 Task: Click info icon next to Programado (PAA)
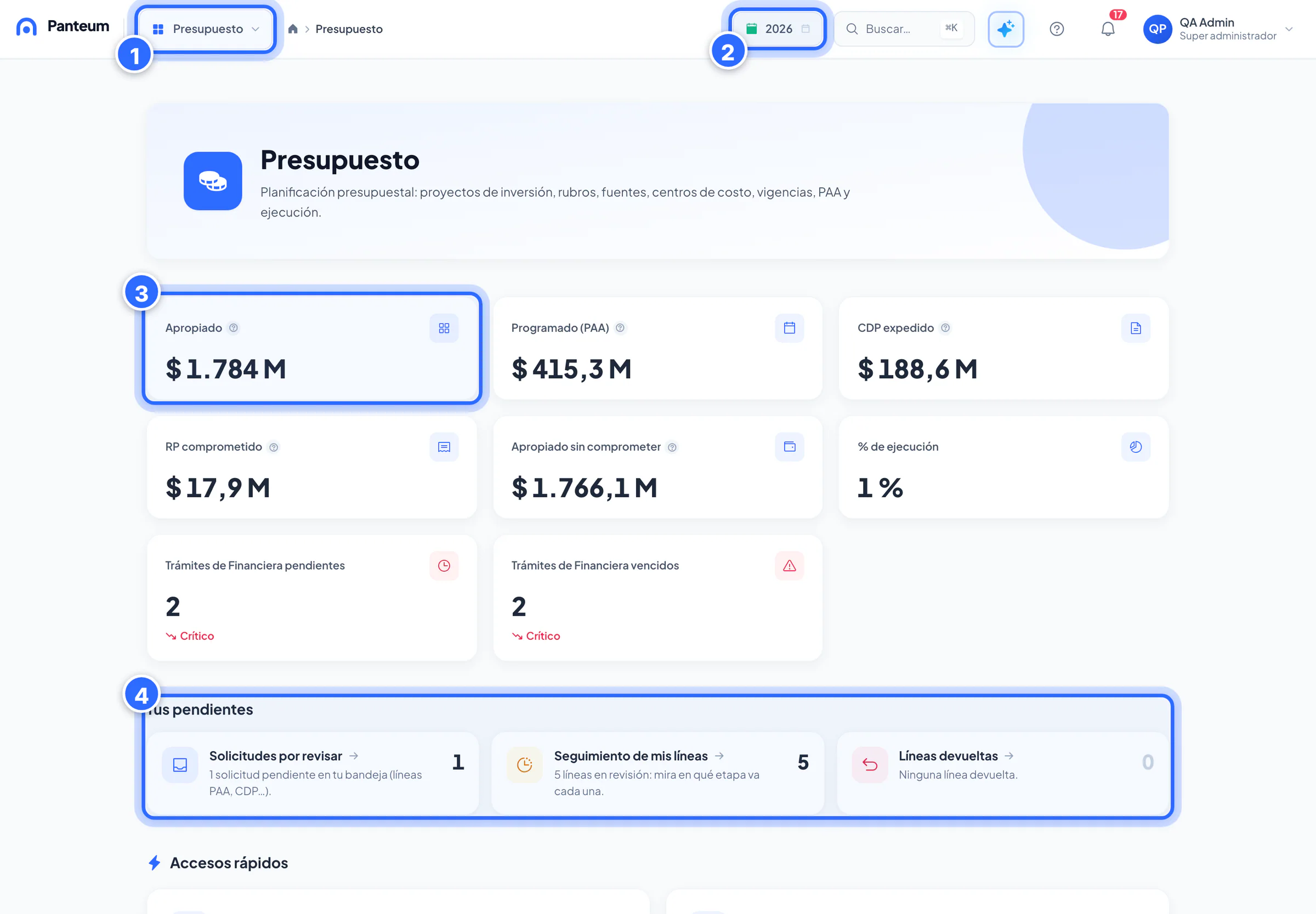pyautogui.click(x=620, y=328)
